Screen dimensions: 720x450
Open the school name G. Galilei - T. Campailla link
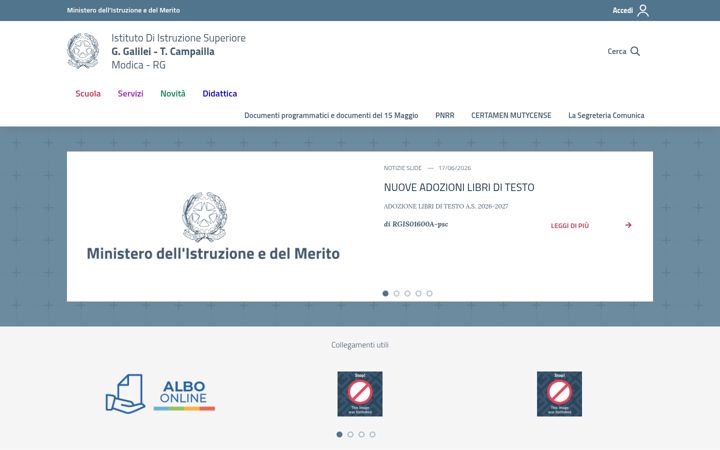(x=163, y=51)
